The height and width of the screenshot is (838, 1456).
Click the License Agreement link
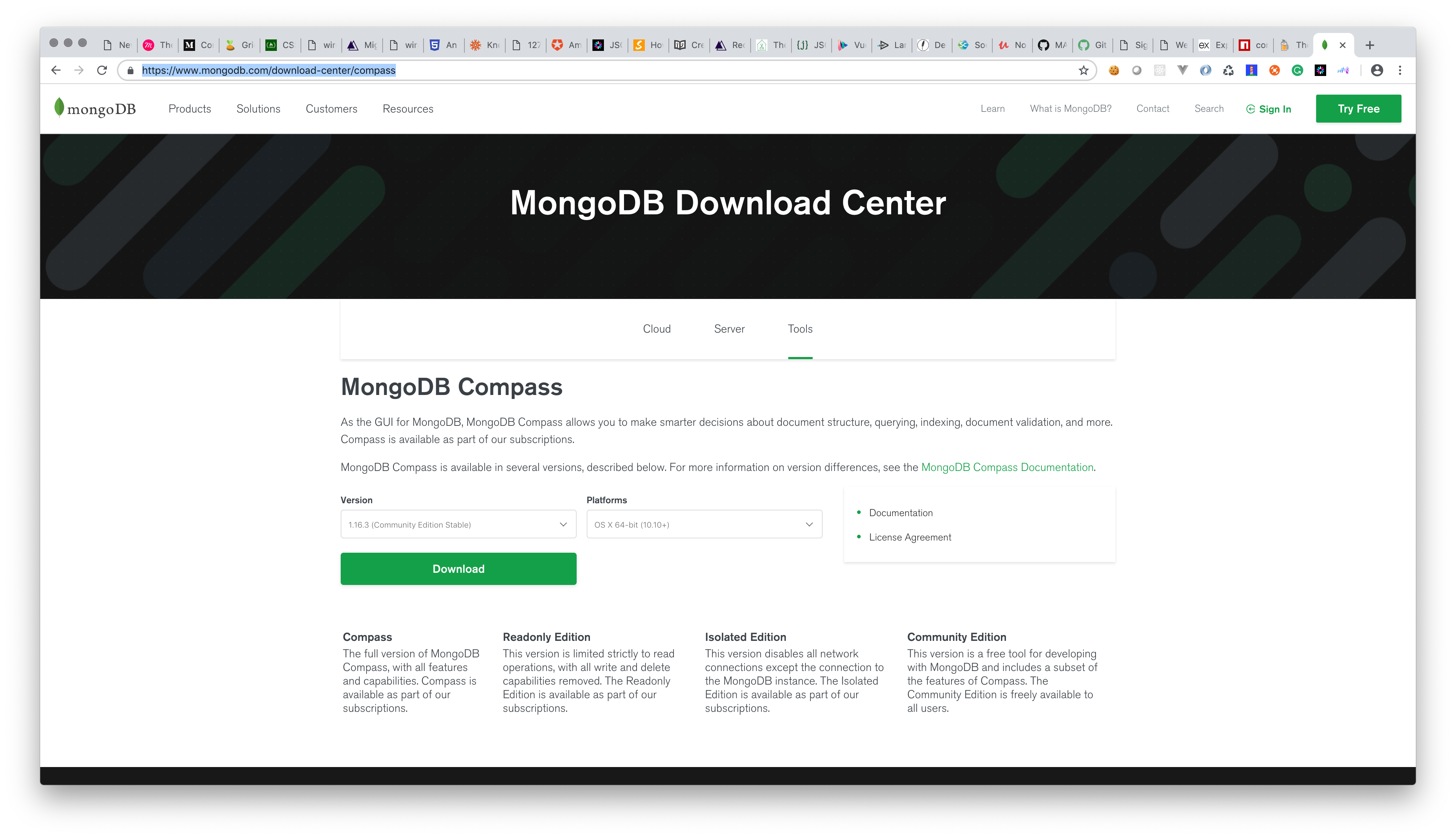pos(911,537)
